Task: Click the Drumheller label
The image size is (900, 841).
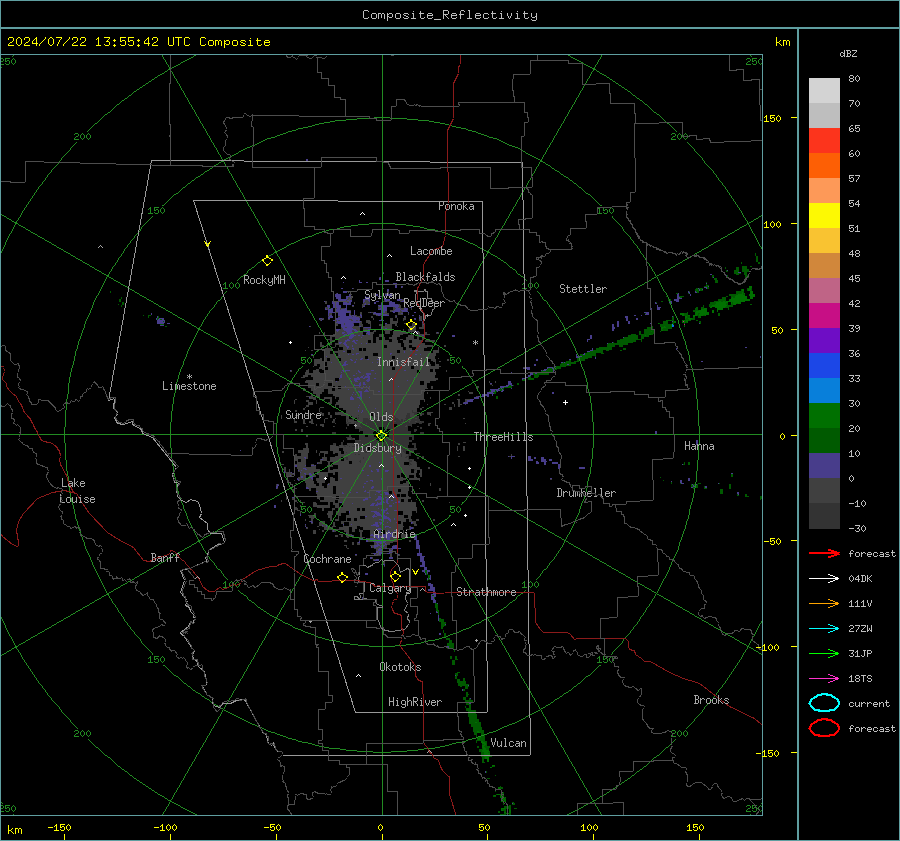Action: (x=586, y=493)
